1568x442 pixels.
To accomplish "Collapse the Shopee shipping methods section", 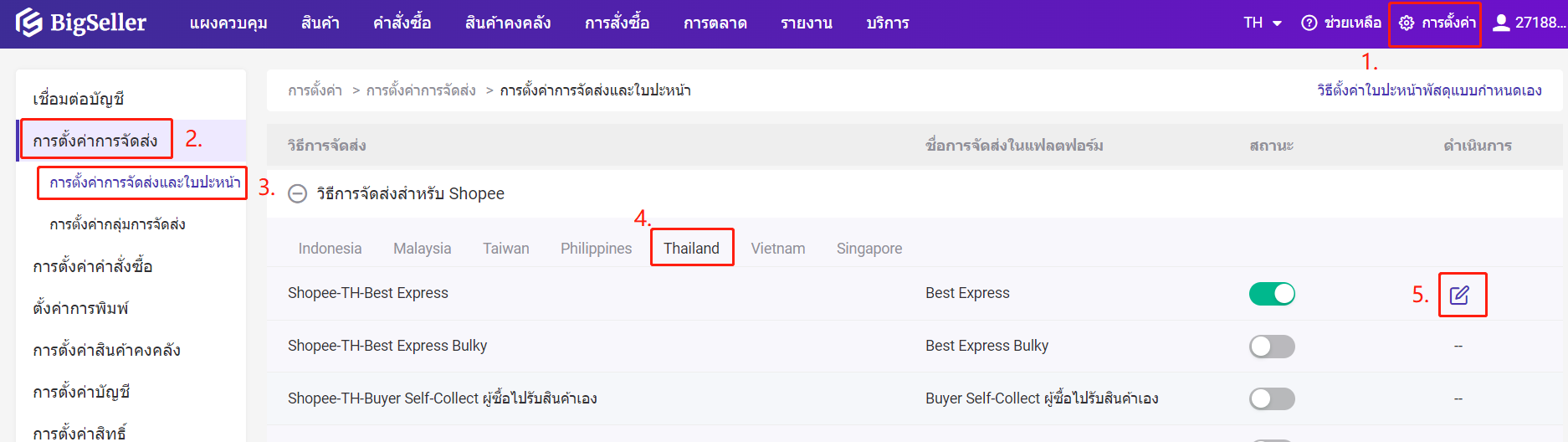I will (x=297, y=194).
